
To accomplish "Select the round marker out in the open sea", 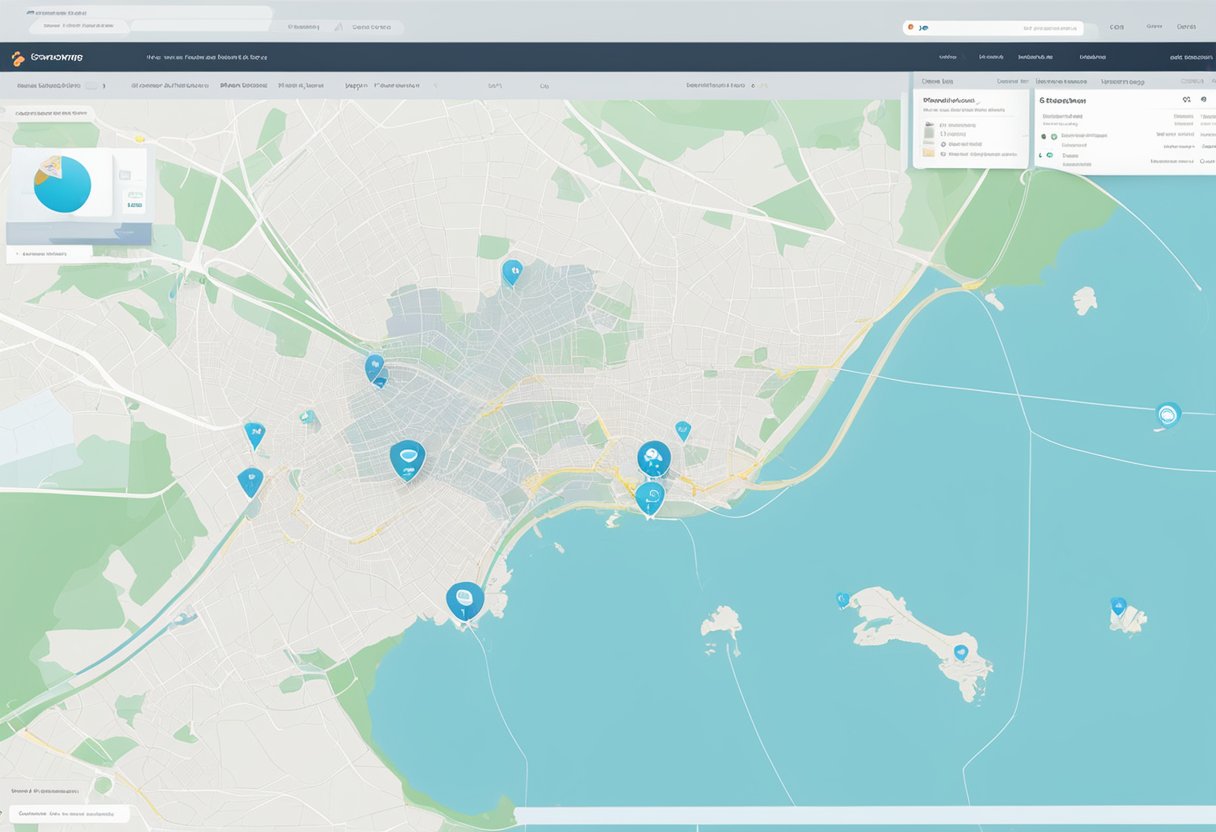I will 1168,414.
